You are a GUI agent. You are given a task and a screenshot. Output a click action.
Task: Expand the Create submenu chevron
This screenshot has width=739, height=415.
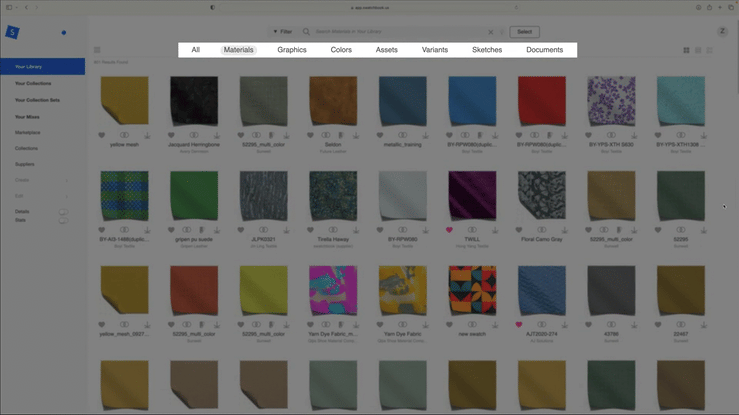(66, 180)
